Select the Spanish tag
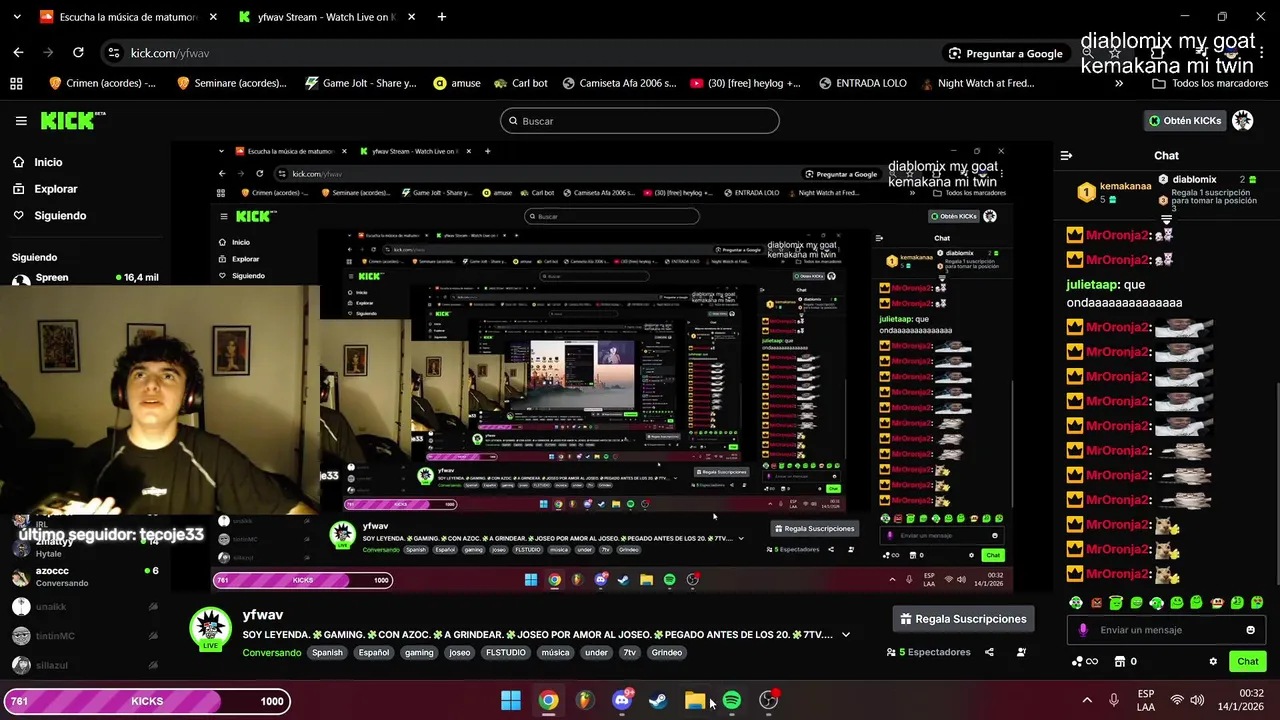The image size is (1280, 720). point(327,653)
